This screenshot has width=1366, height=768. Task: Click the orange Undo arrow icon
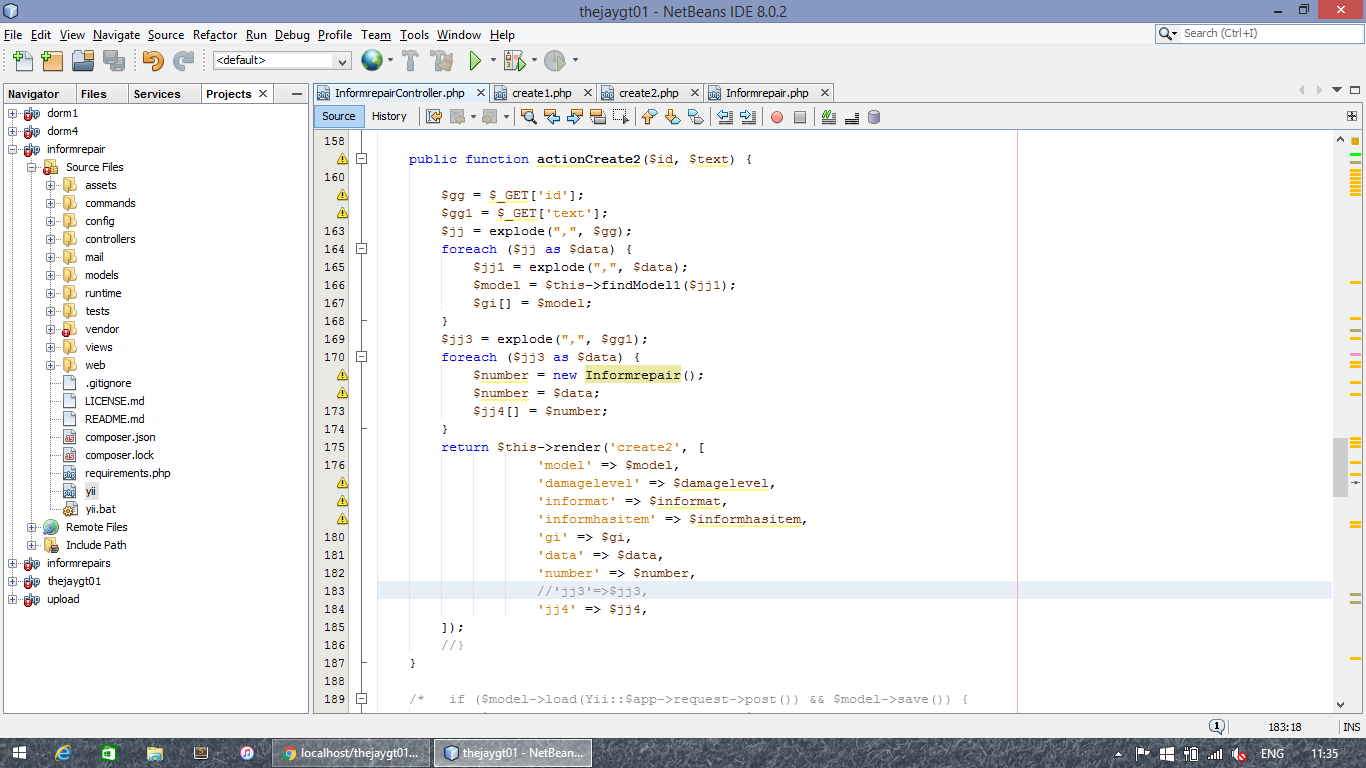pyautogui.click(x=152, y=60)
